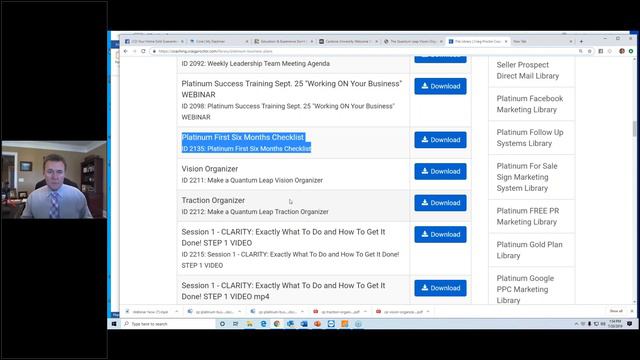Open Seller Prospect Direct Mail Library
The image size is (640, 360).
[x=527, y=70]
